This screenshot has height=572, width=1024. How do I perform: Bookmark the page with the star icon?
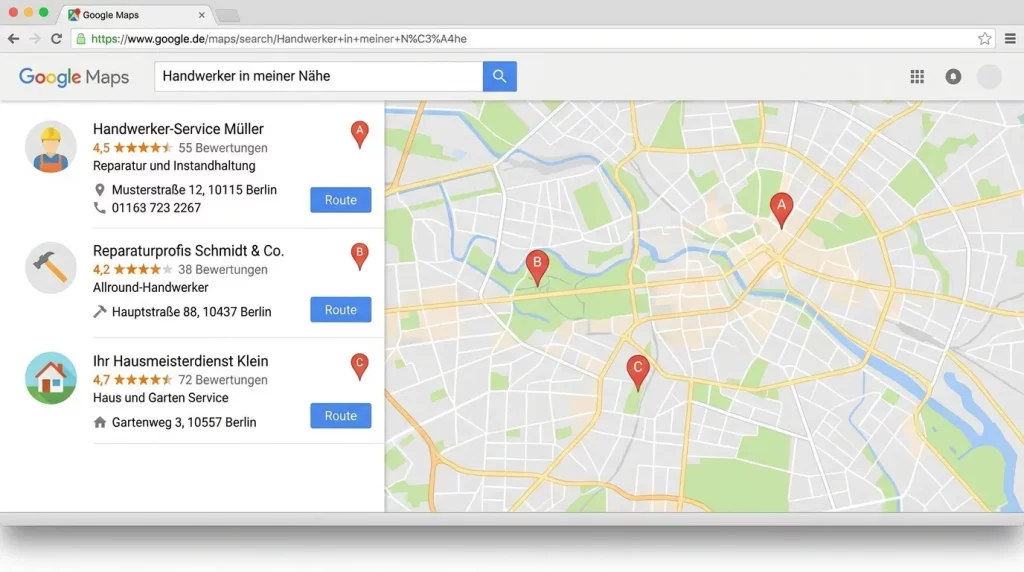(x=984, y=39)
